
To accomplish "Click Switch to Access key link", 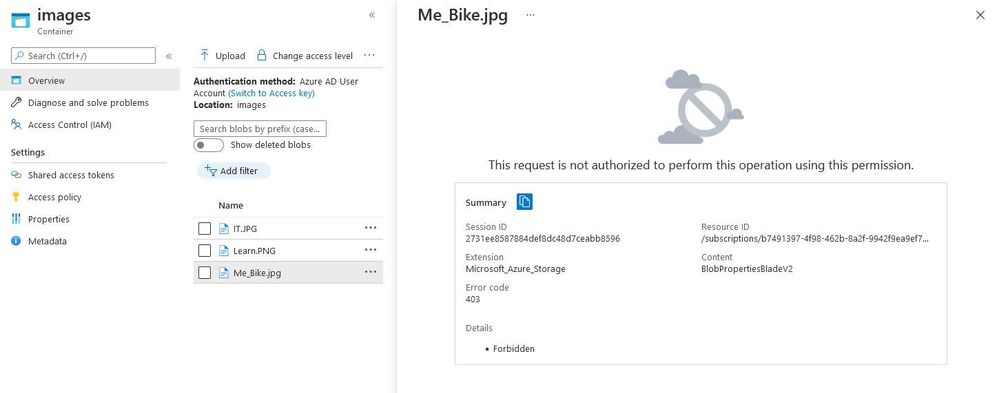I will [x=271, y=93].
